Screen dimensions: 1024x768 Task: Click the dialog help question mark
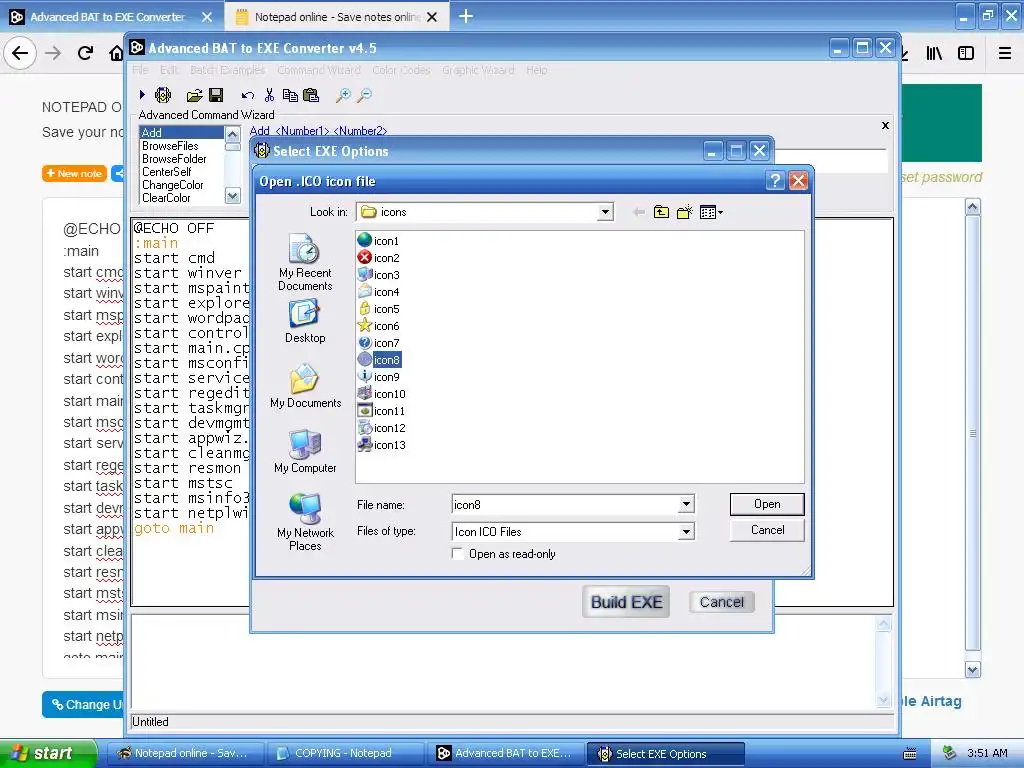[775, 181]
